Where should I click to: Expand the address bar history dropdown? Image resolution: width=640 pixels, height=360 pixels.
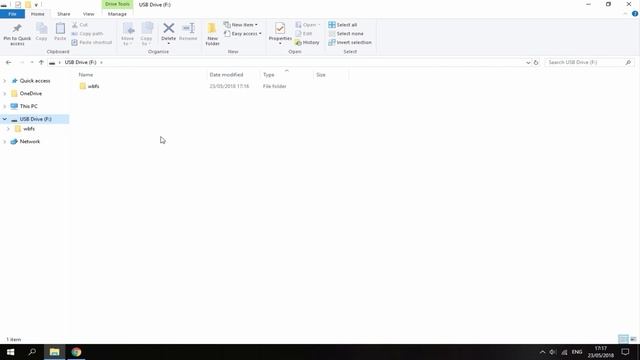pos(528,62)
